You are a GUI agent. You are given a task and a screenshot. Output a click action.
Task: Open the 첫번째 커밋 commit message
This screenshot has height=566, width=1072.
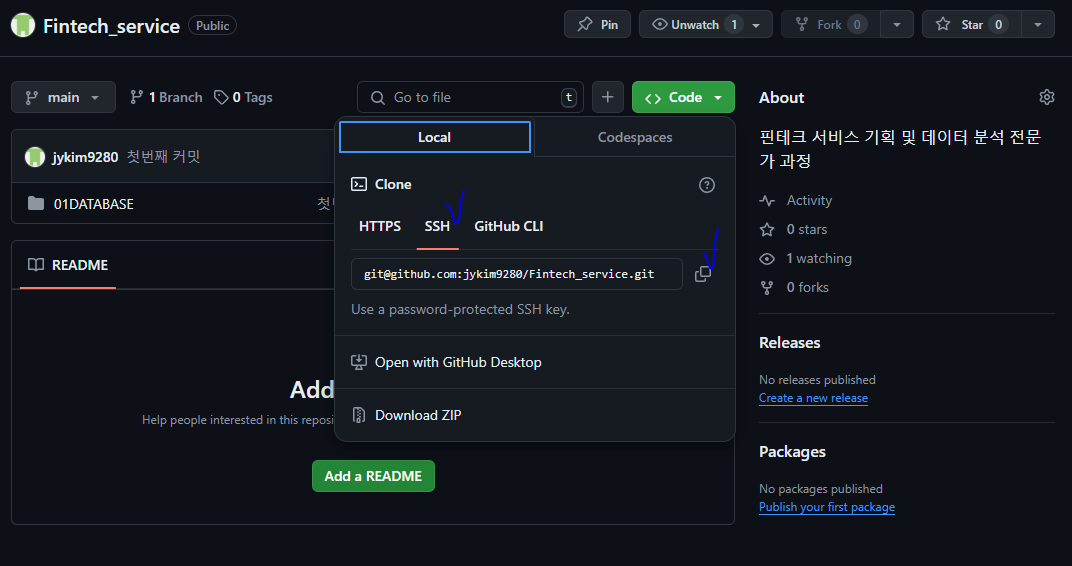pyautogui.click(x=163, y=157)
